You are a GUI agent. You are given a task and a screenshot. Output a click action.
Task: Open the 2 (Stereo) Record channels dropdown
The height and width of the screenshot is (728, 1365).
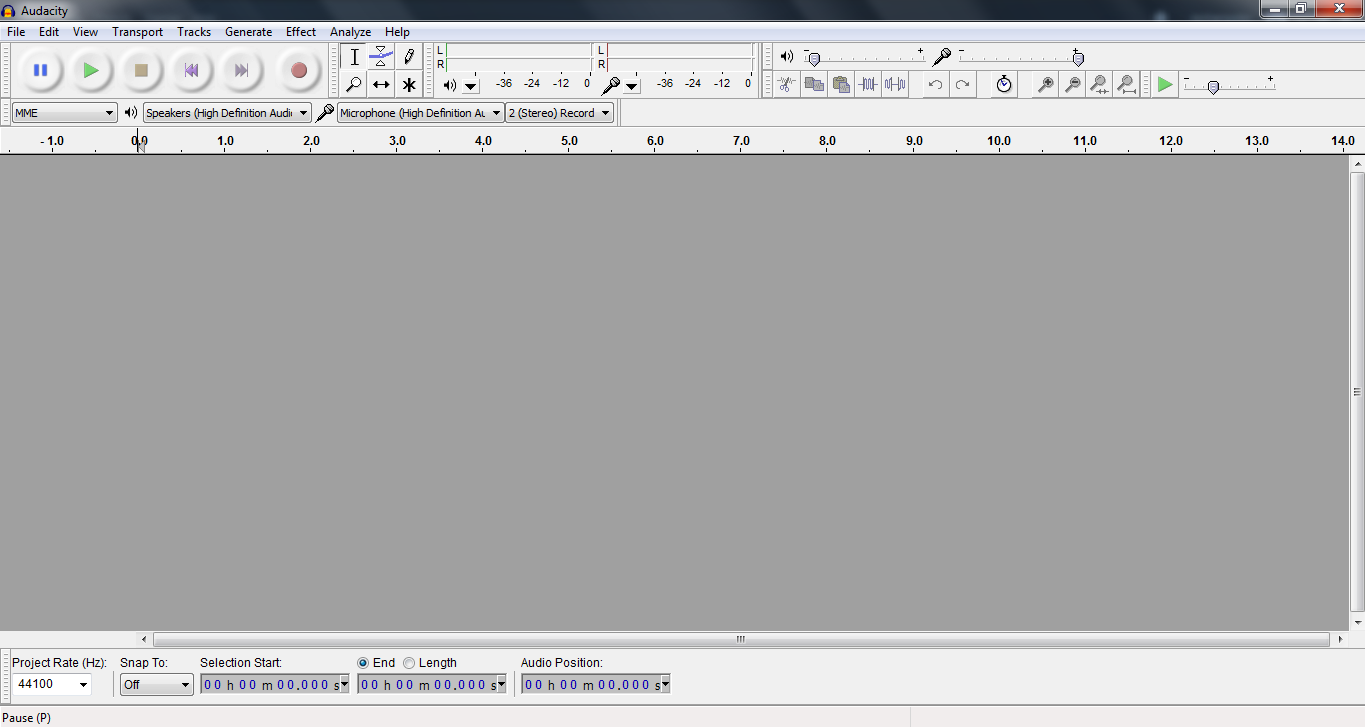(559, 113)
